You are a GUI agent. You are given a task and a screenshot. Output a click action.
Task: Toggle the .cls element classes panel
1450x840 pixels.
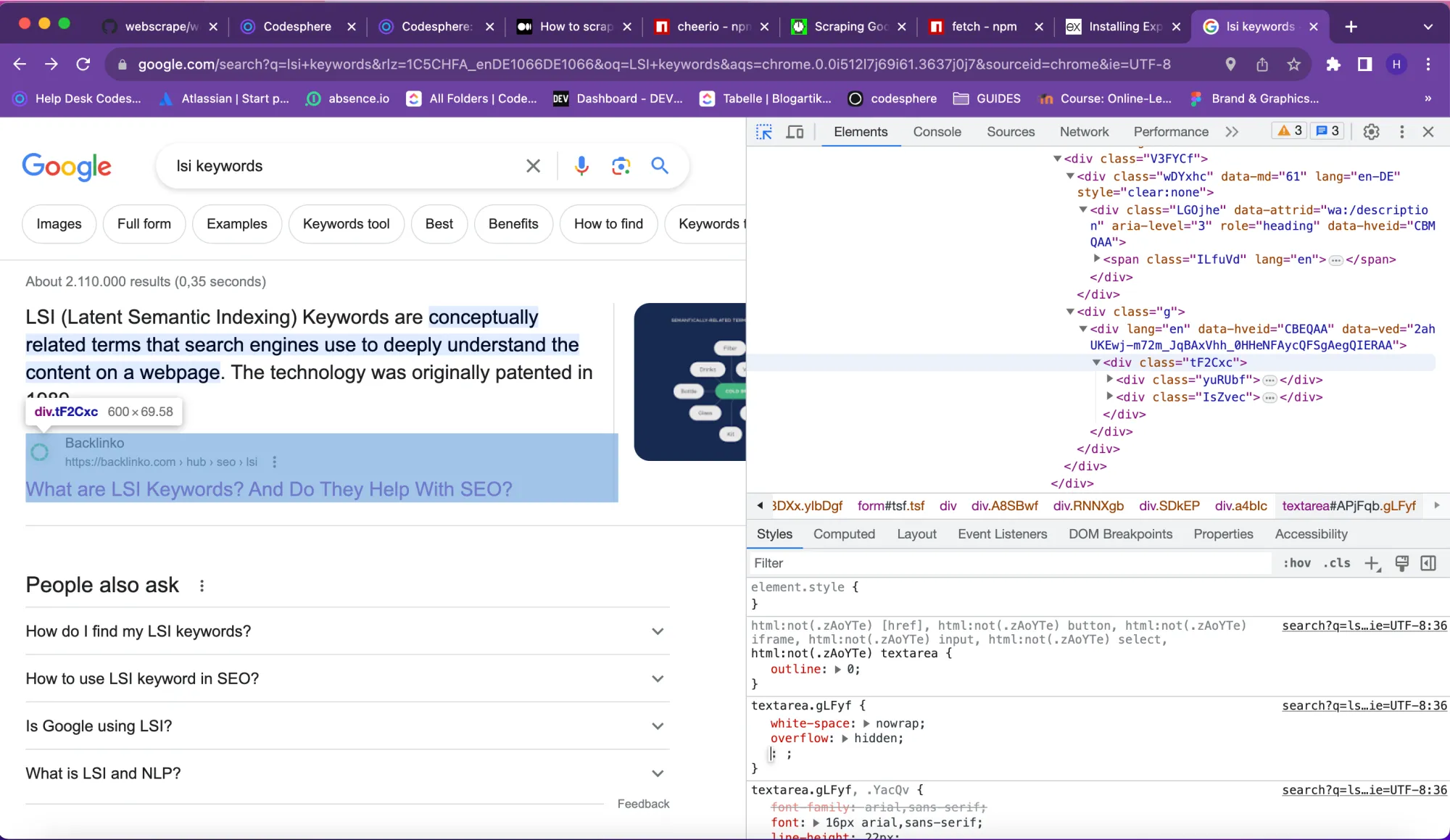[1337, 563]
